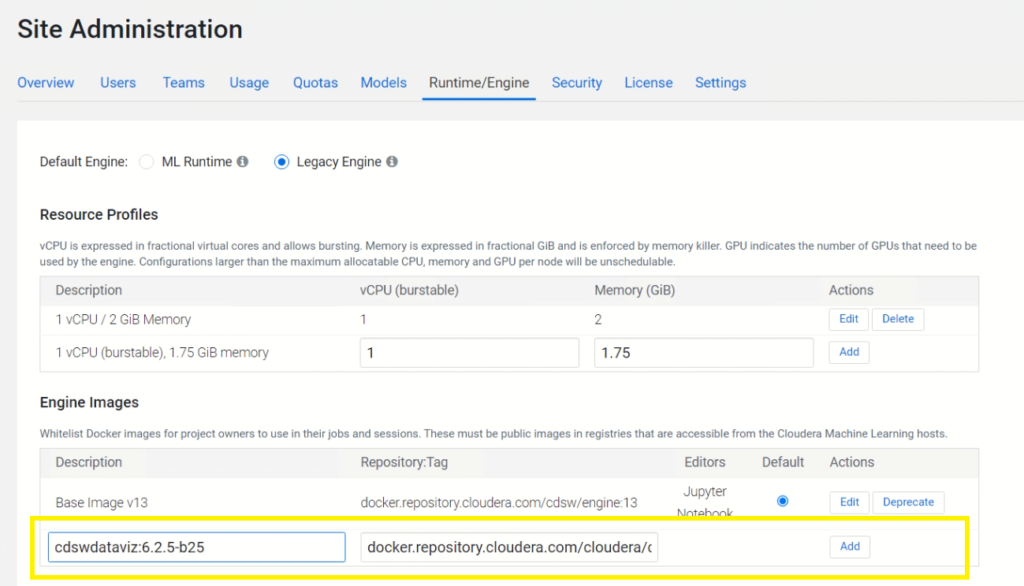Click the 'Default Engine:' label
The height and width of the screenshot is (586, 1024).
(84, 162)
